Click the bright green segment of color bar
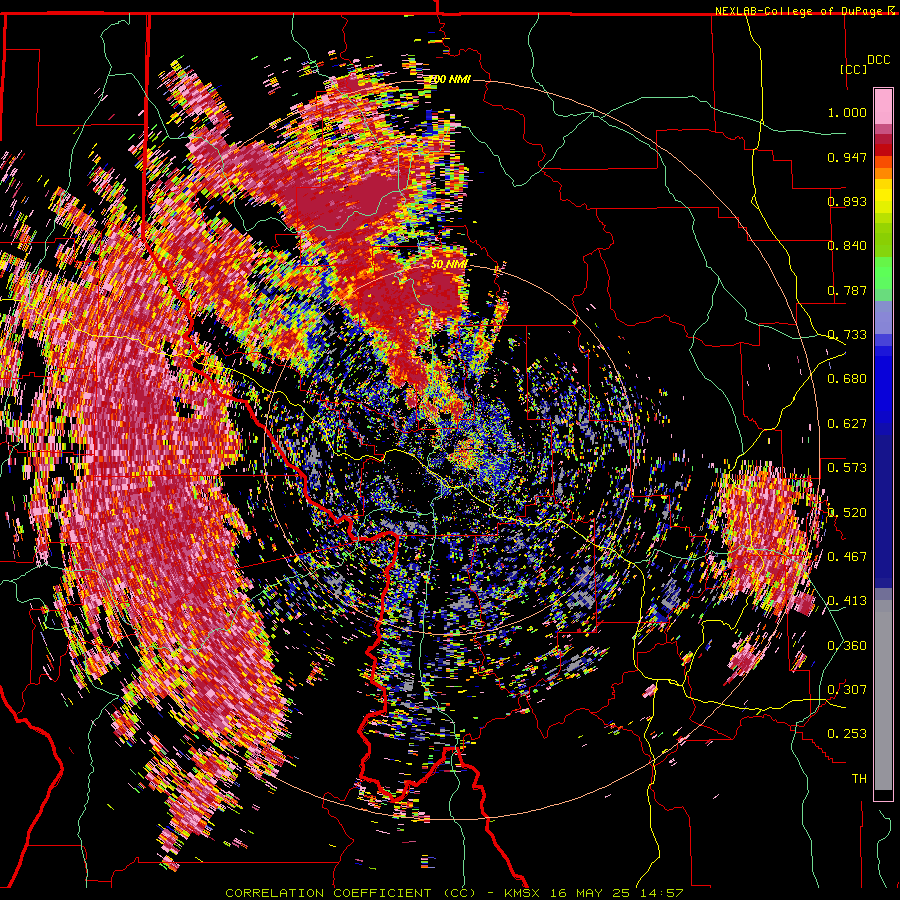Viewport: 900px width, 900px height. tap(883, 273)
